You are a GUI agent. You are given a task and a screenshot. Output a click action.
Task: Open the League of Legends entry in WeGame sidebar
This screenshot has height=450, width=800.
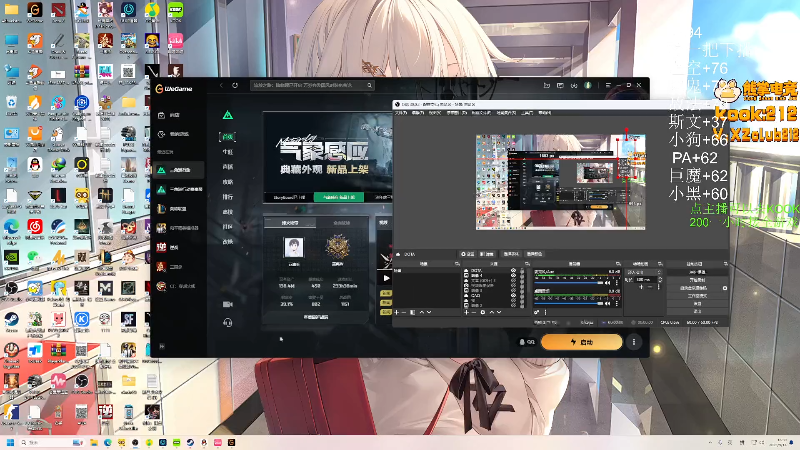pyautogui.click(x=178, y=209)
